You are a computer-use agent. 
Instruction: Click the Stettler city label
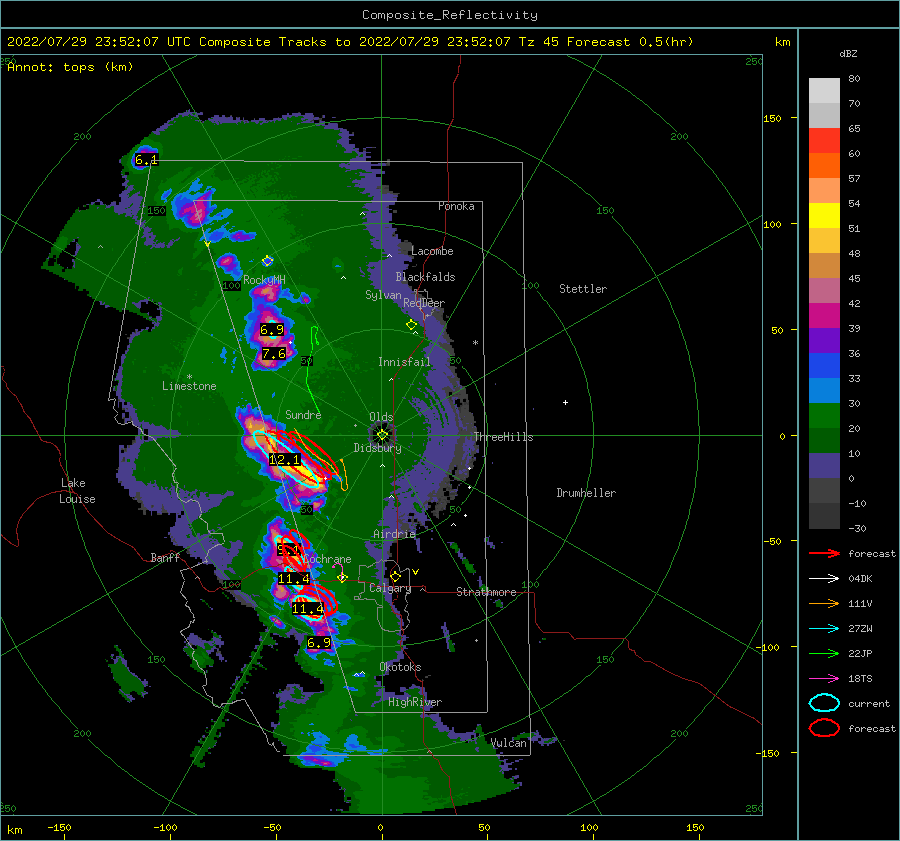coord(583,289)
